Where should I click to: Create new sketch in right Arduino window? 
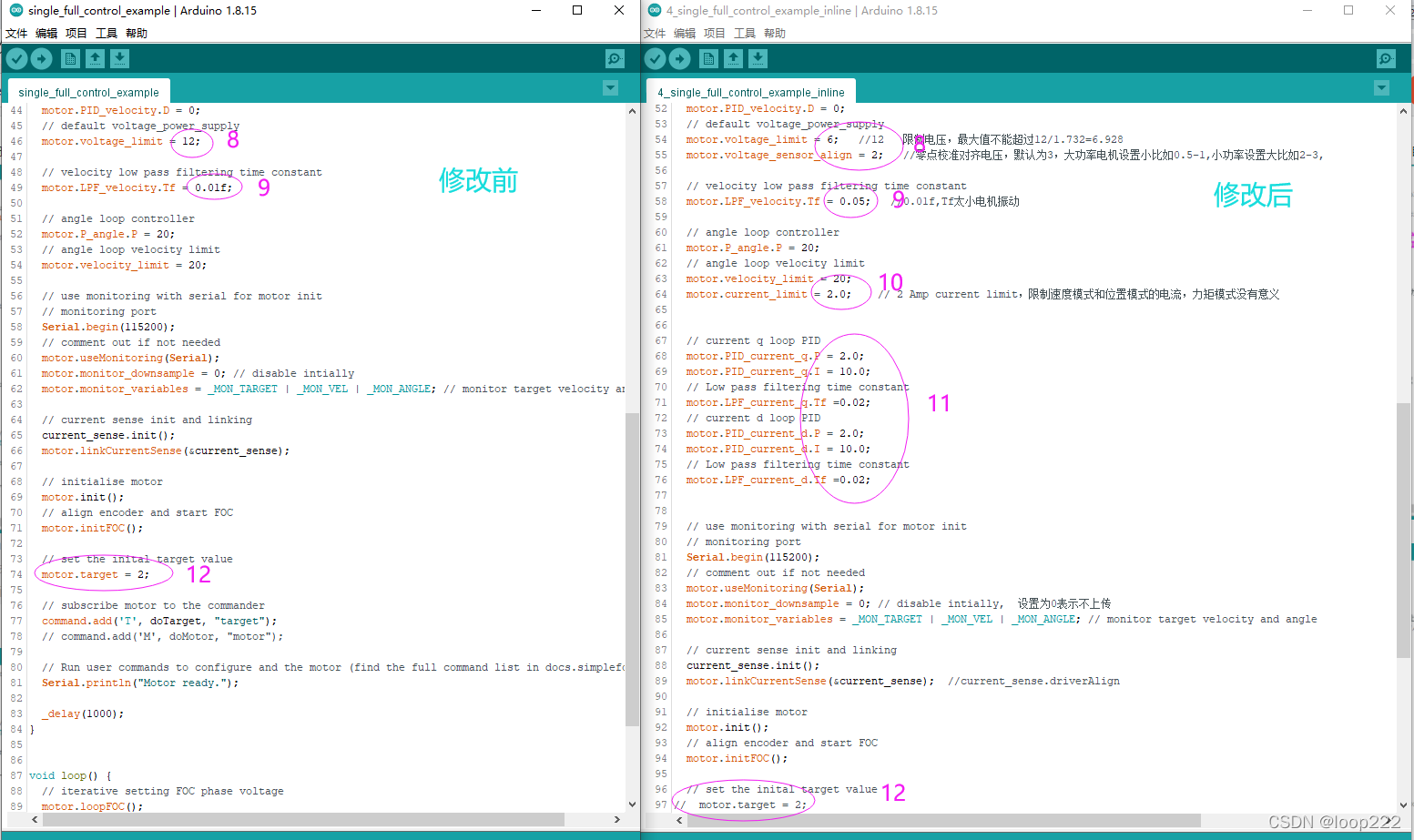pos(708,59)
